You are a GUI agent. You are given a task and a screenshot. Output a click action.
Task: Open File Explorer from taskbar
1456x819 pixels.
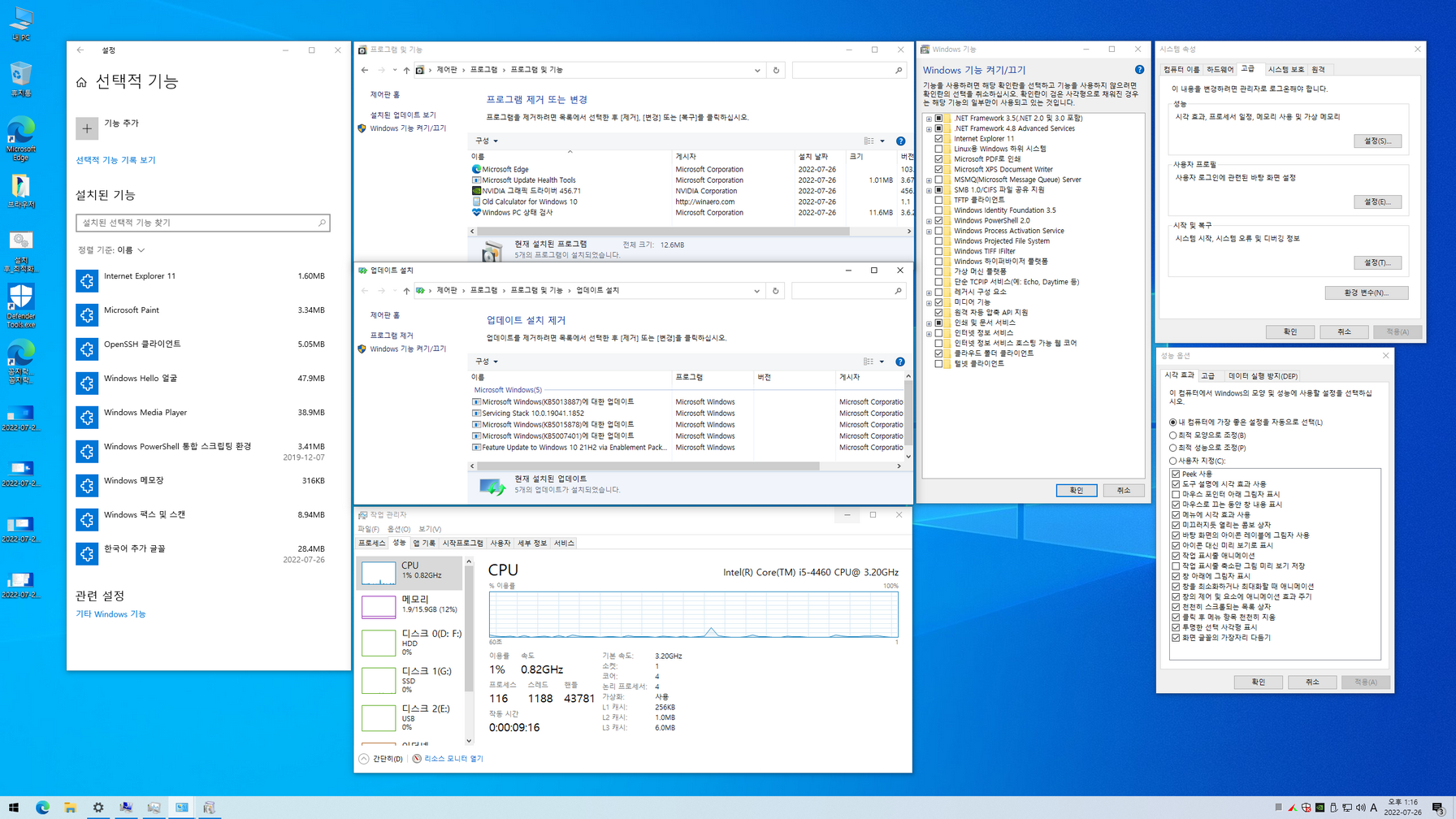coord(71,808)
